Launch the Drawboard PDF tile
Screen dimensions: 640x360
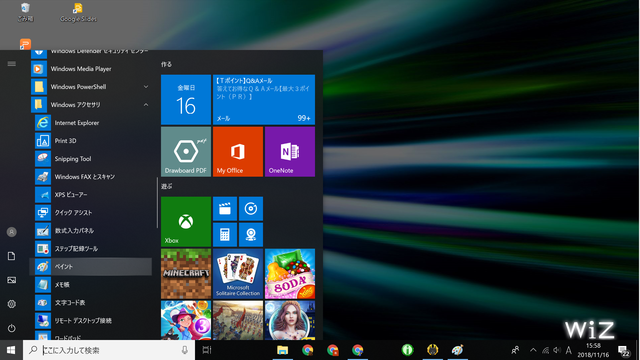186,151
